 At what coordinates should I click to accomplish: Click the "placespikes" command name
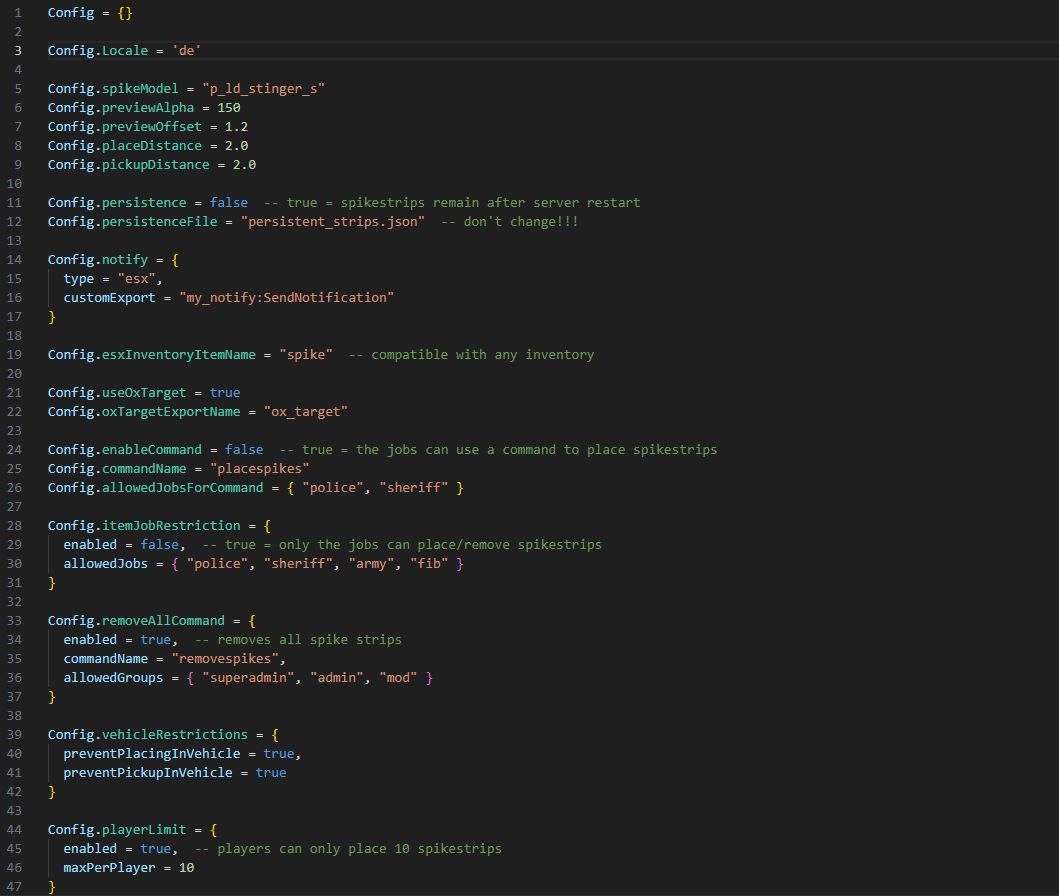click(259, 469)
